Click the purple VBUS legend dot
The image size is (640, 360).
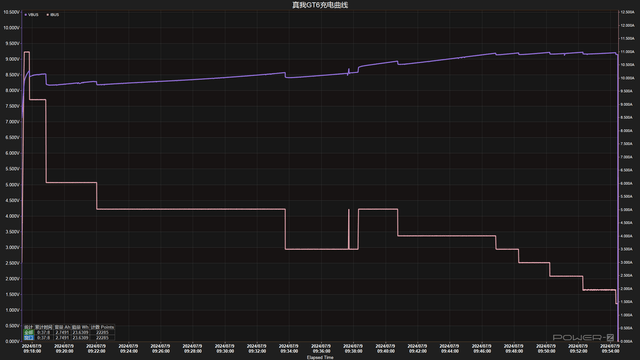tap(26, 15)
